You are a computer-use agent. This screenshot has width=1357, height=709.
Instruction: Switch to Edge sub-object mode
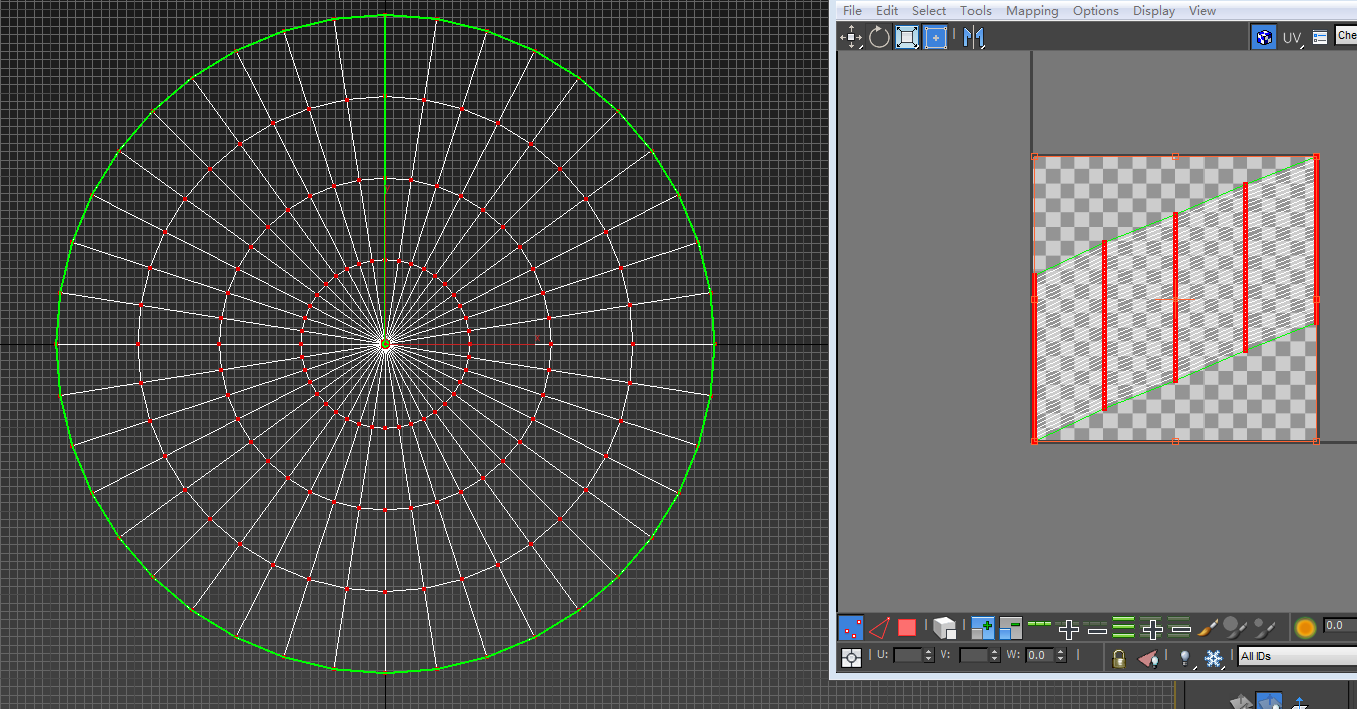coord(879,628)
